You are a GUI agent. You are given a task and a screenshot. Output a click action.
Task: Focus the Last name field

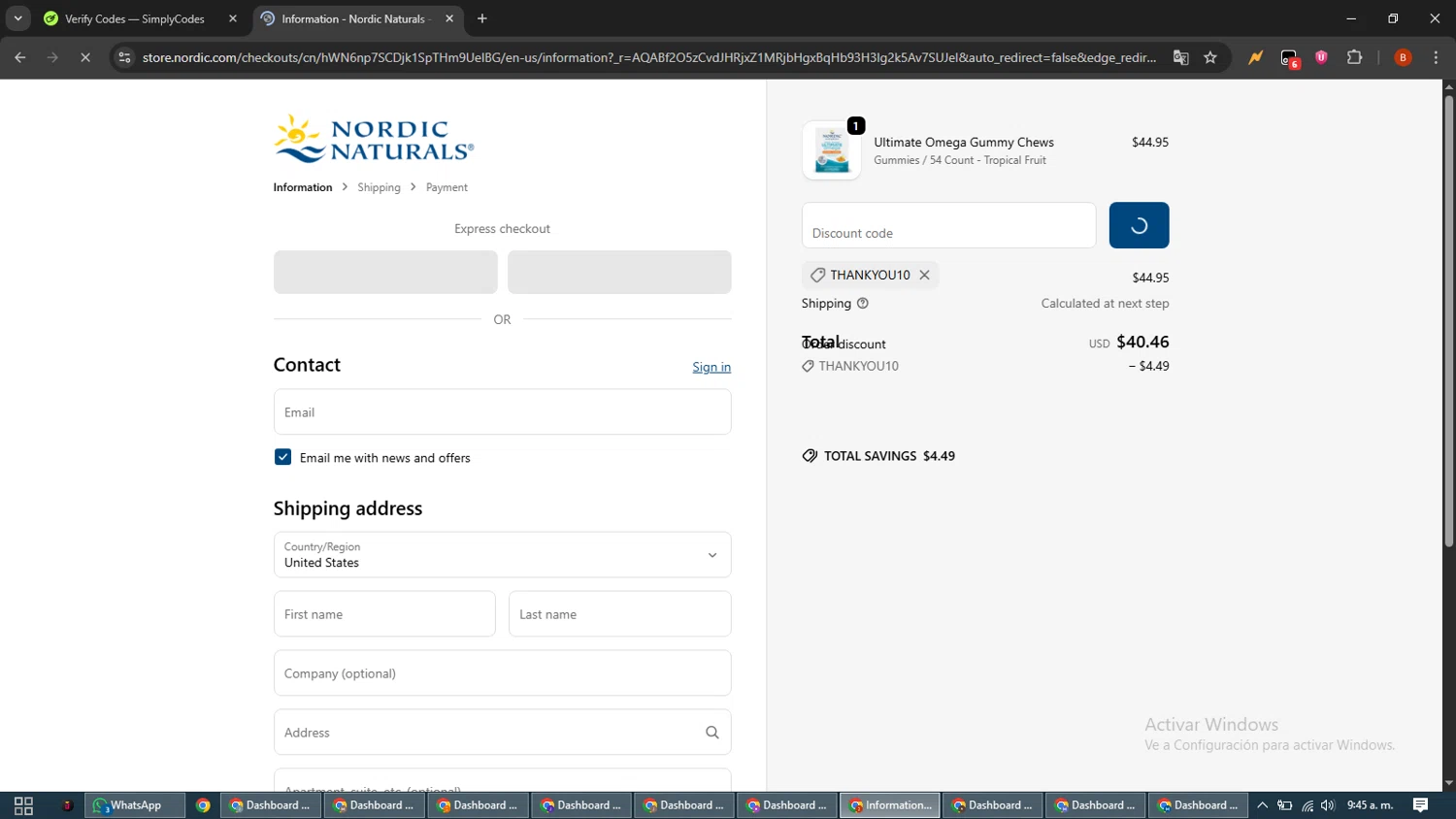click(x=619, y=614)
